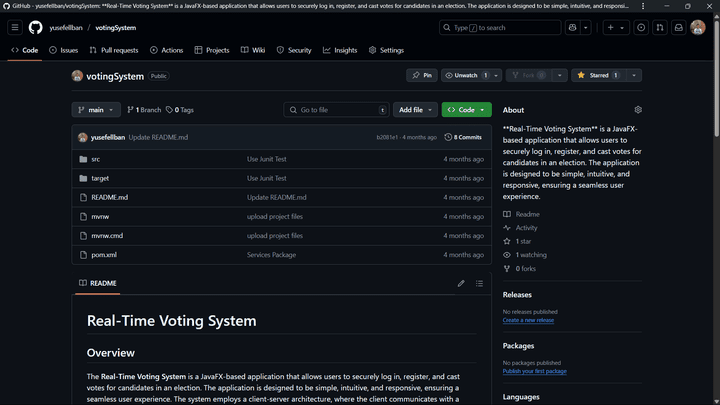Open yusefellban owner breadcrumb link
Image resolution: width=720 pixels, height=405 pixels.
66,28
